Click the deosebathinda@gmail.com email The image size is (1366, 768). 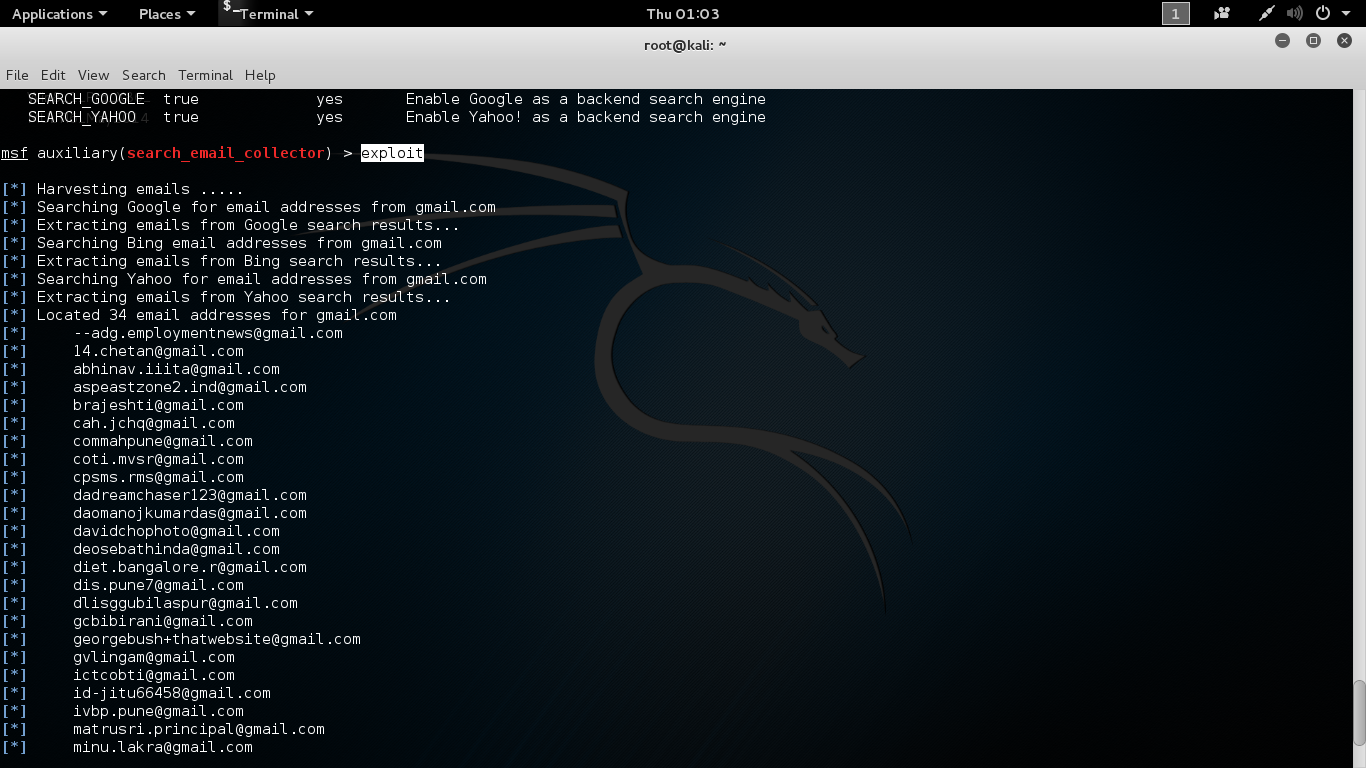176,549
